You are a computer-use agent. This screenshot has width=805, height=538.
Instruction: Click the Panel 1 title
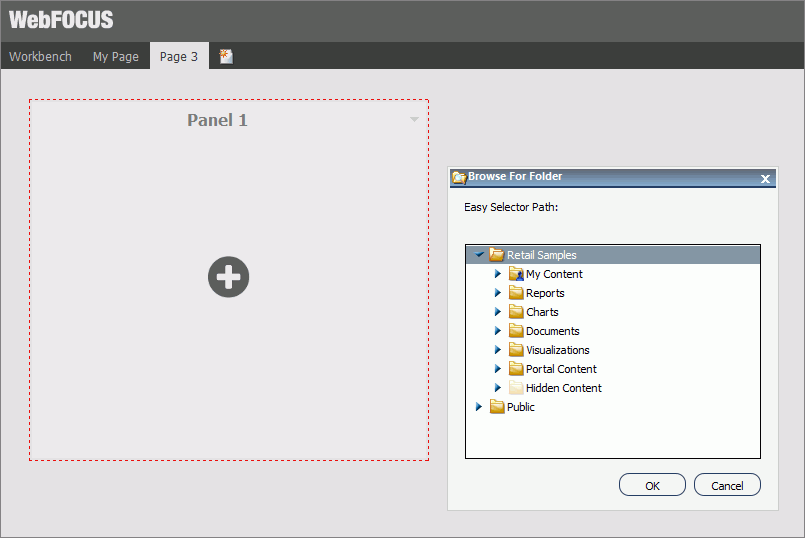217,120
